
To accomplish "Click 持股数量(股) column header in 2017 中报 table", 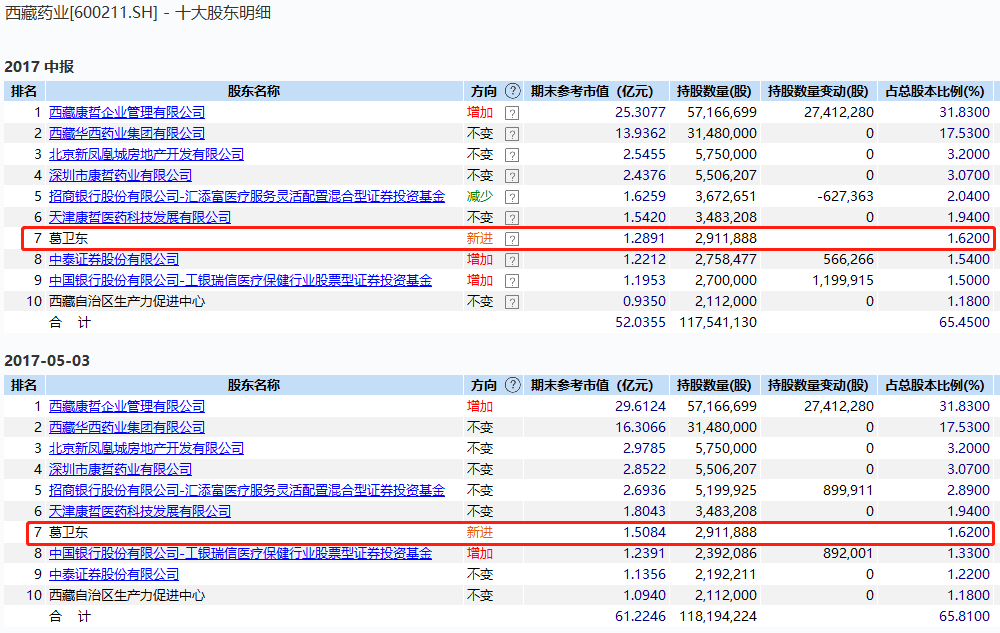I will (x=713, y=91).
